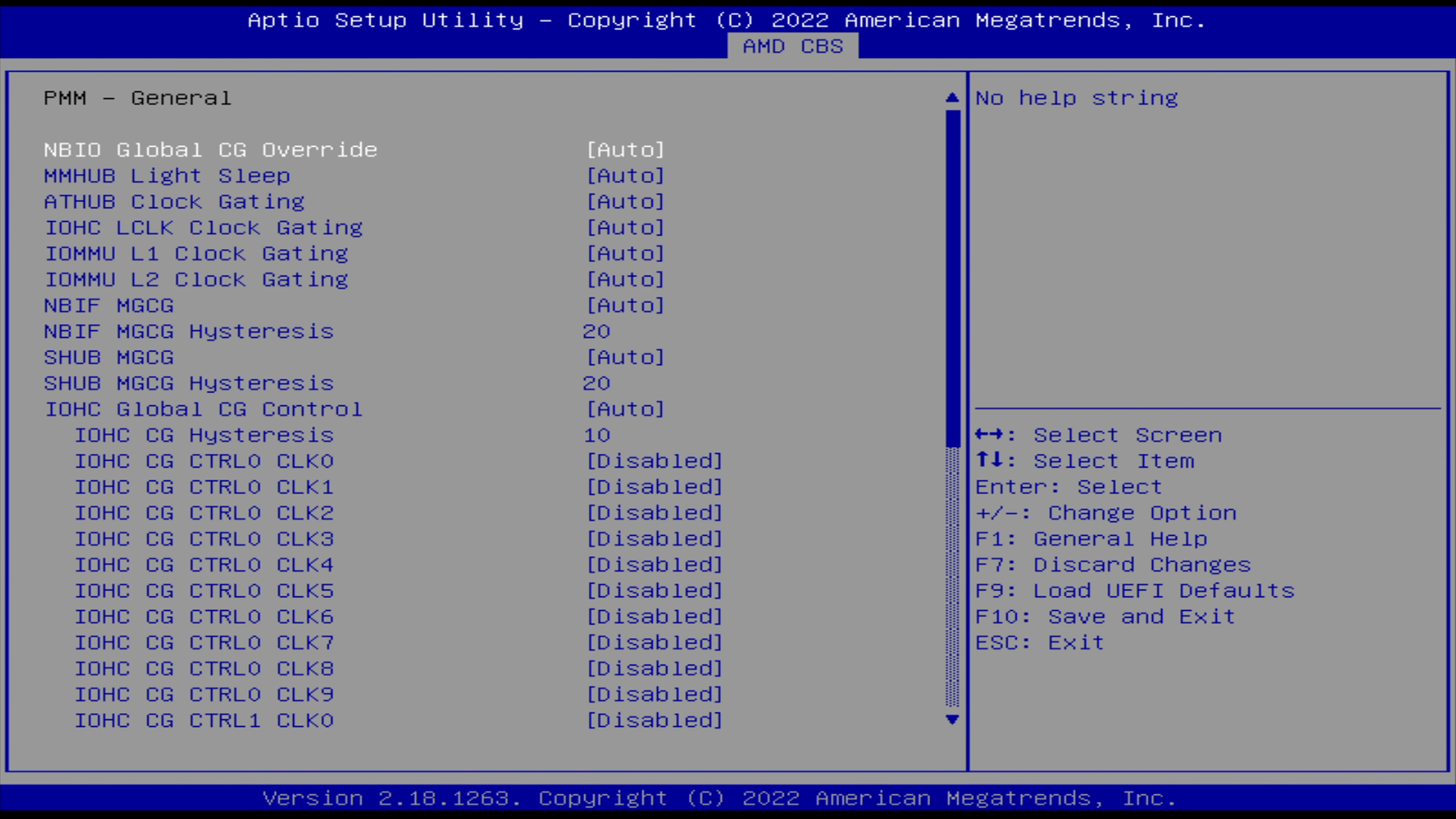The image size is (1456, 819).
Task: Select the SHUB MGCG Hysteresis label
Action: tap(189, 384)
